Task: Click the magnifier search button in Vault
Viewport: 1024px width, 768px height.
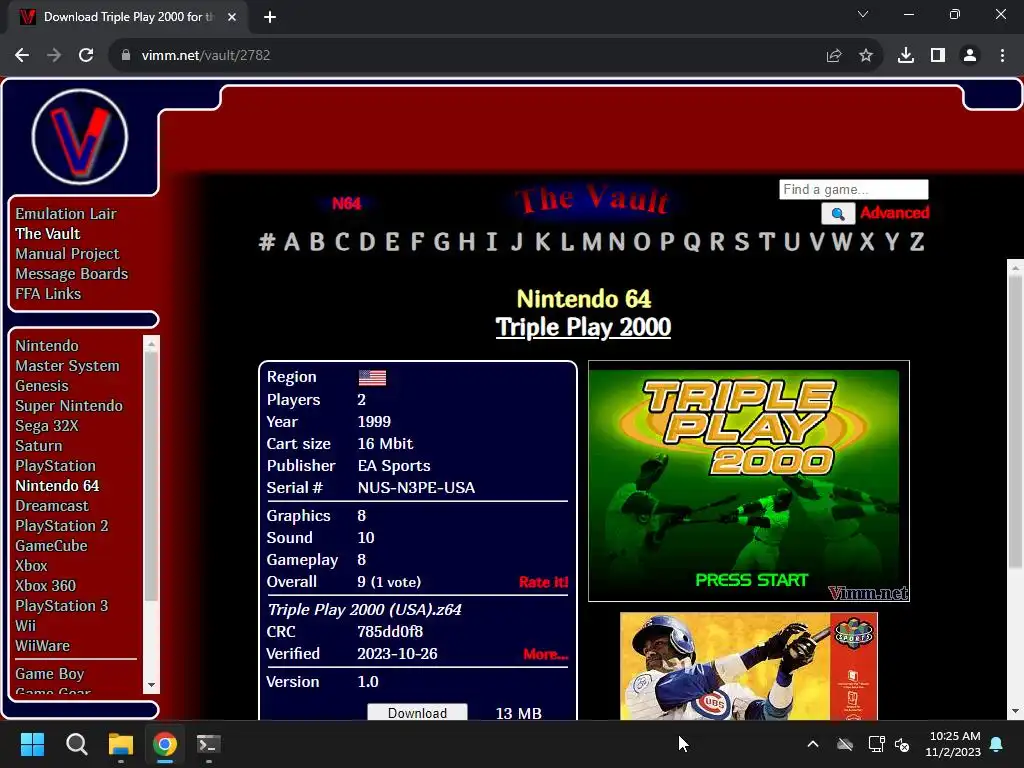Action: click(x=838, y=214)
